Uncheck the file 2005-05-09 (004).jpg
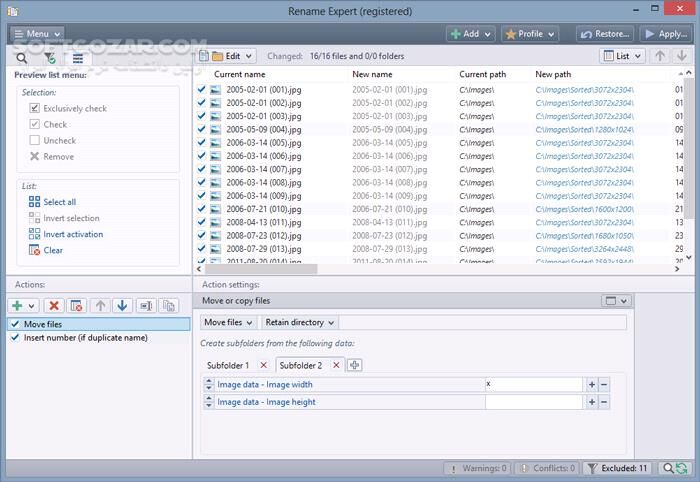 point(201,129)
